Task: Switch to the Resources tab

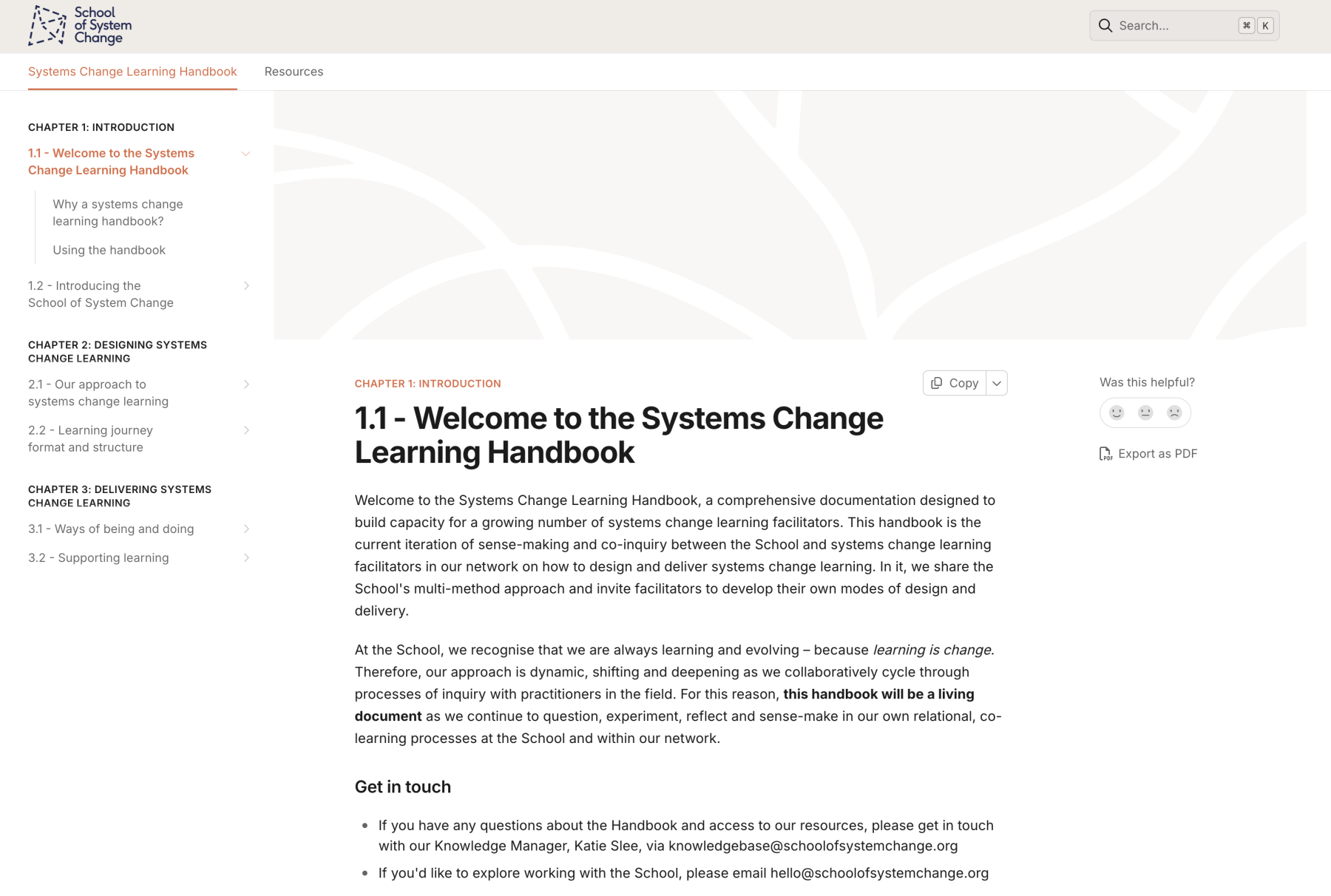Action: [294, 72]
